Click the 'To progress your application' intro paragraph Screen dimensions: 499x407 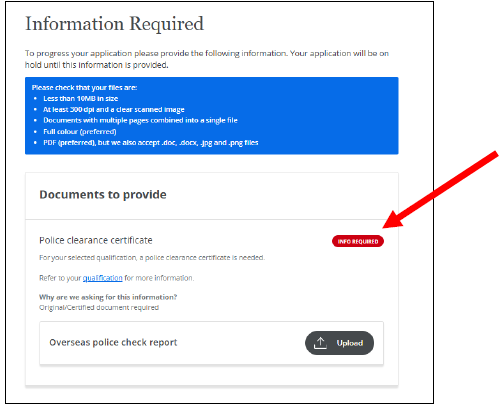point(207,59)
